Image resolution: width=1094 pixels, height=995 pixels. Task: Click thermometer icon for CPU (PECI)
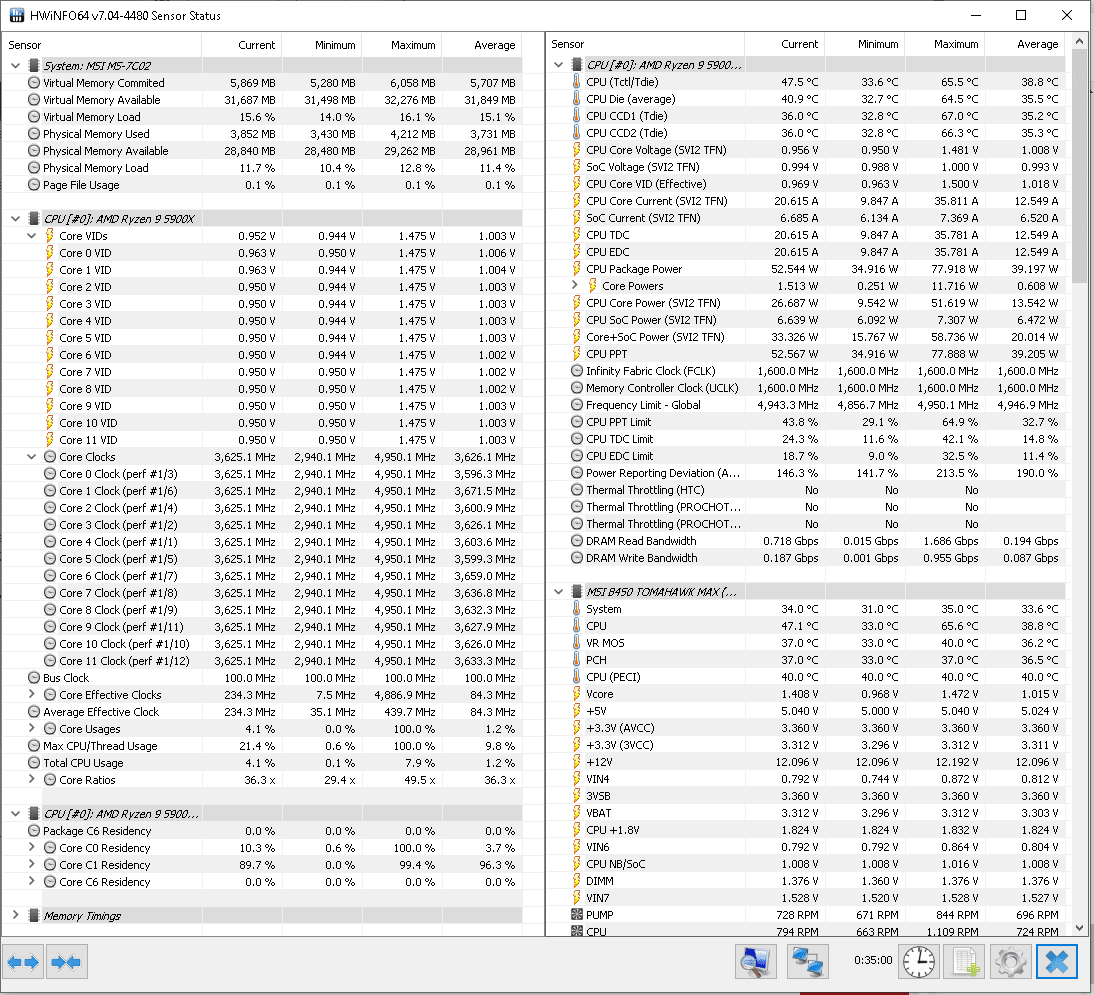click(576, 677)
